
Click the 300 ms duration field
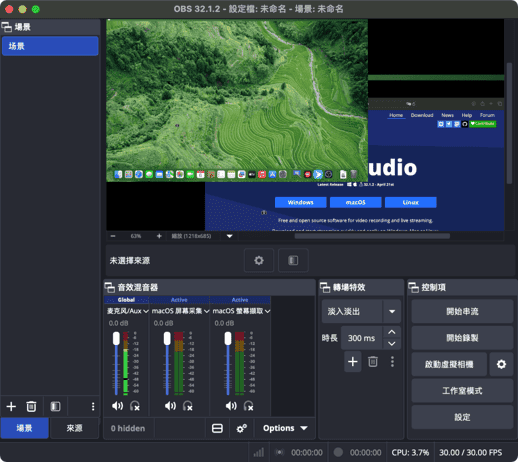[362, 338]
